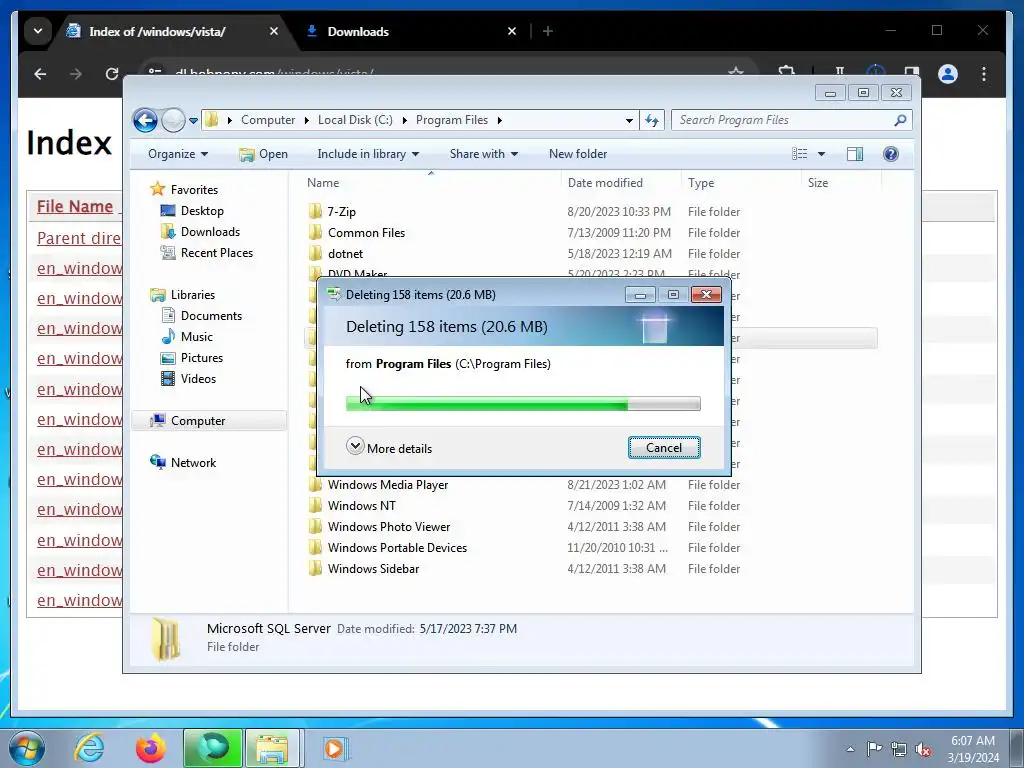Open Windows Media Player from taskbar
The width and height of the screenshot is (1024, 768).
pyautogui.click(x=335, y=748)
